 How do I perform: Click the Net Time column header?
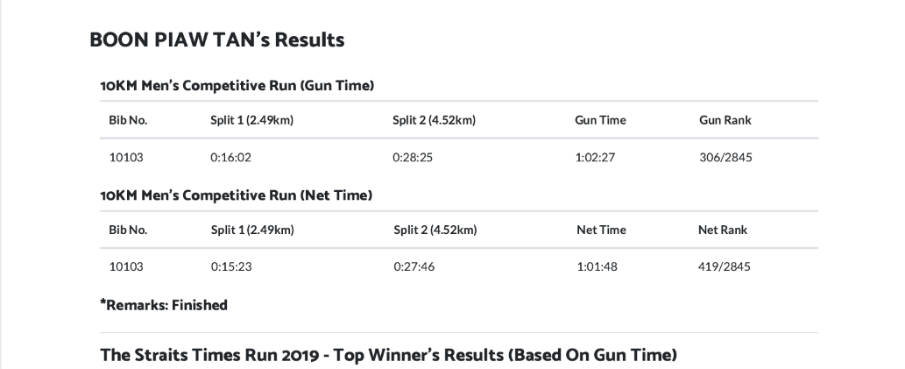click(601, 230)
